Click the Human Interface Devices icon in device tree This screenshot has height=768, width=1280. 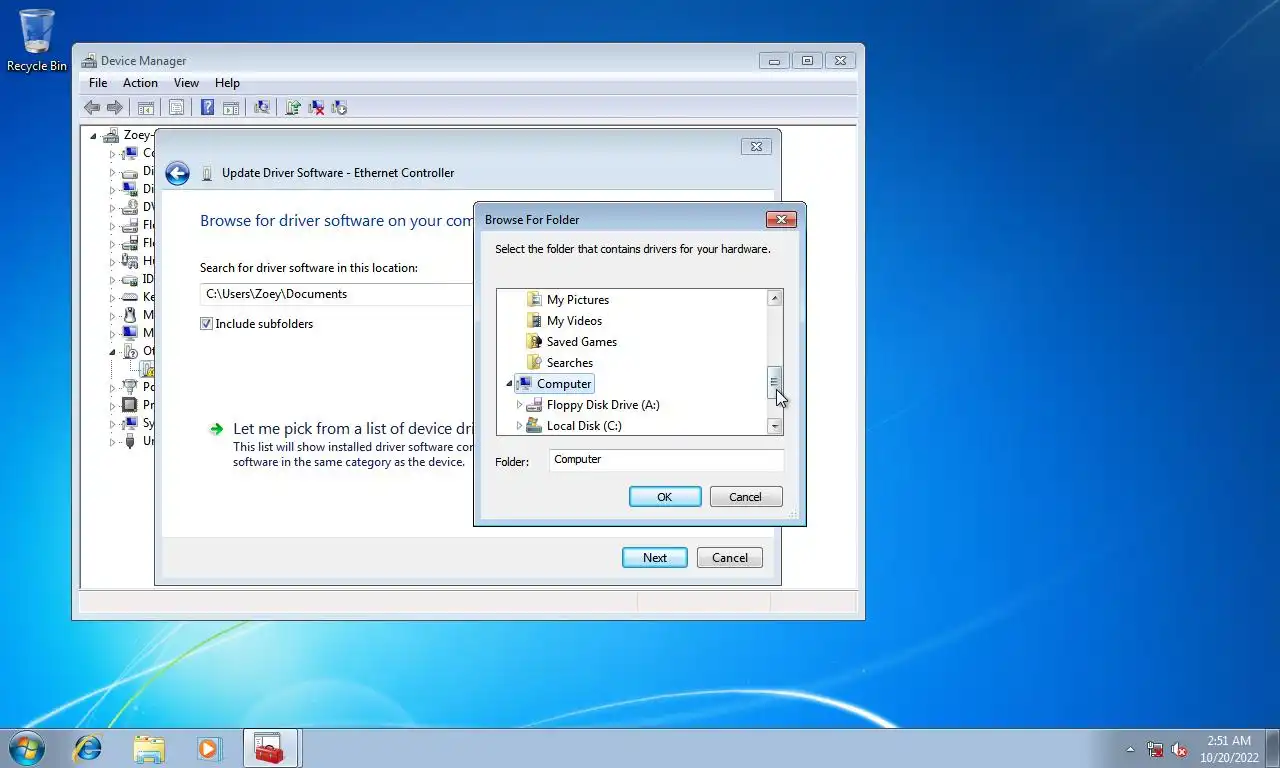129,261
